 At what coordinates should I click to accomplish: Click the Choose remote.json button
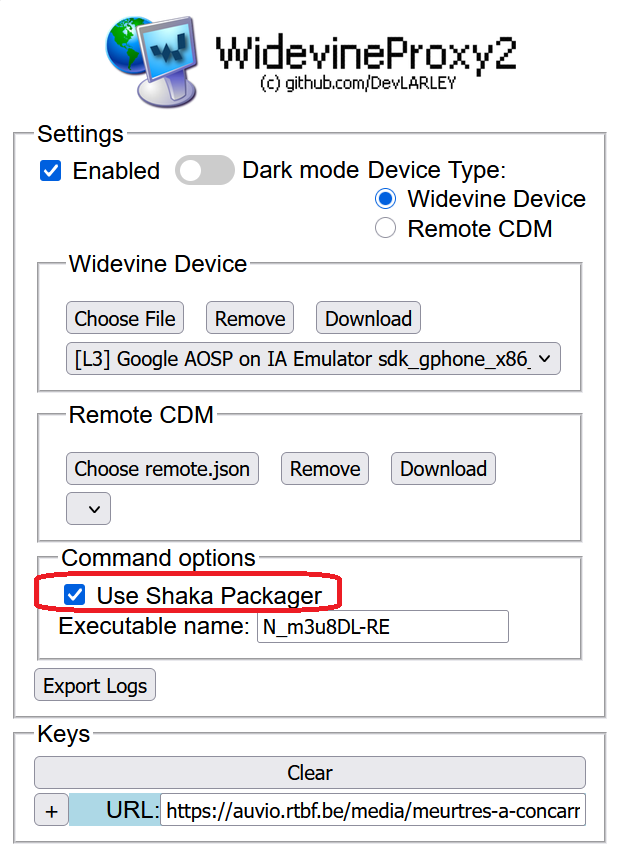[162, 469]
